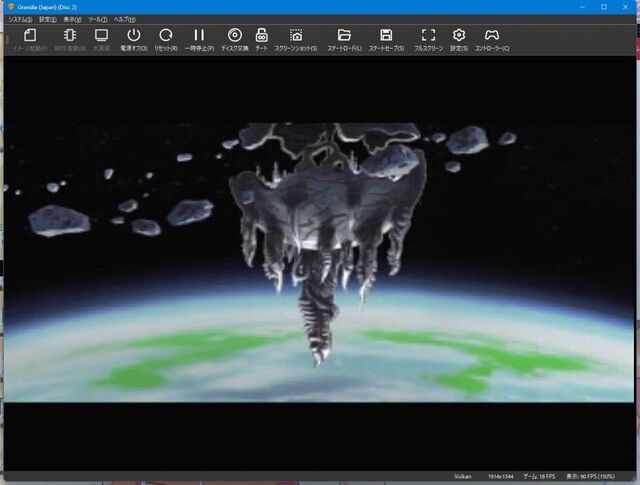Click the game video display area

320,263
